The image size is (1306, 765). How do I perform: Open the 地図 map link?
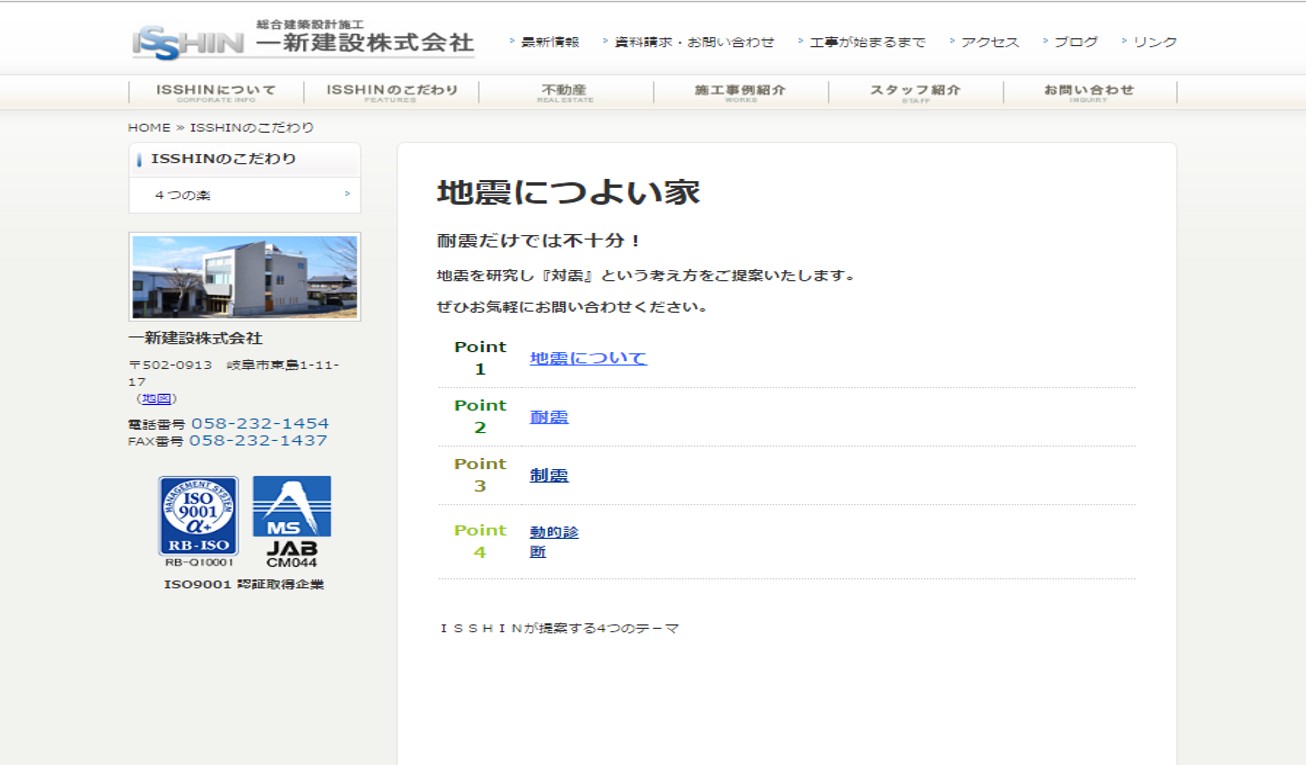[x=156, y=398]
